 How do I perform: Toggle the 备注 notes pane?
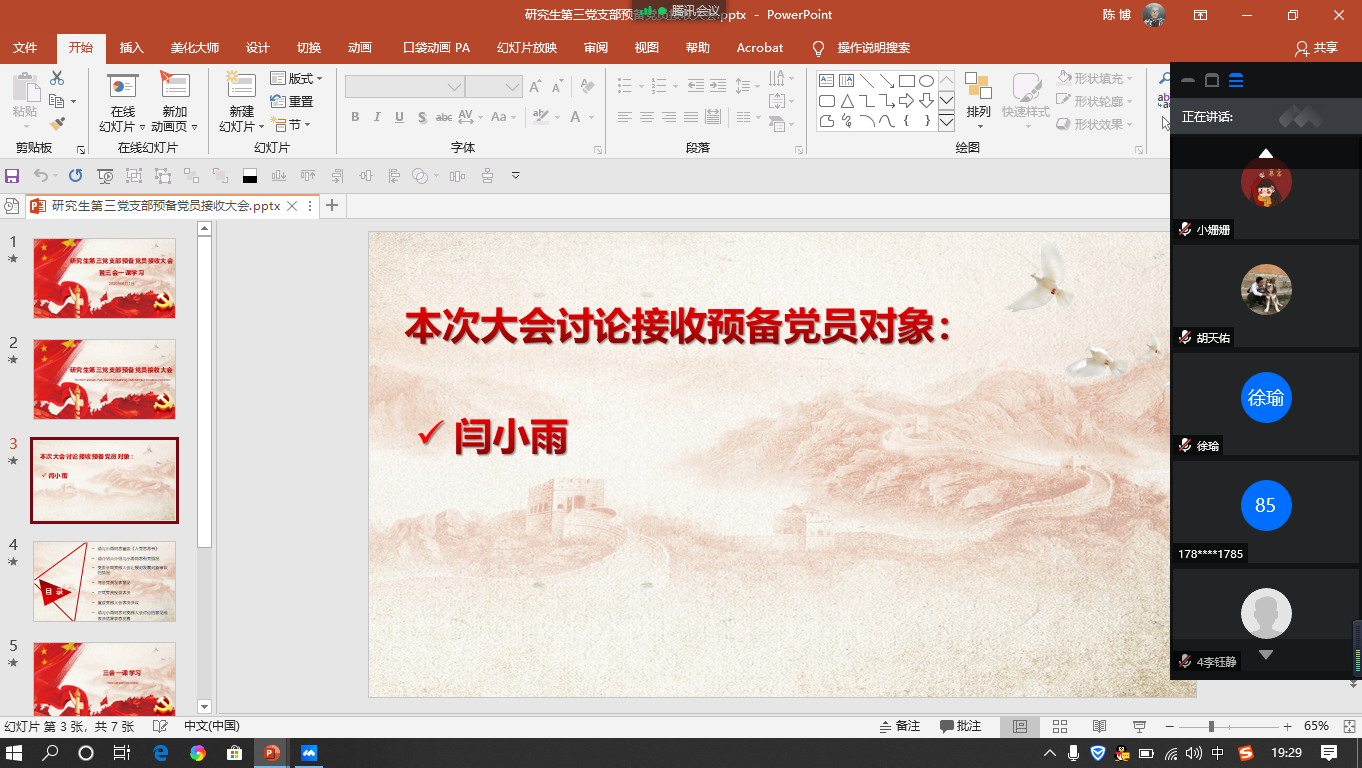(899, 726)
